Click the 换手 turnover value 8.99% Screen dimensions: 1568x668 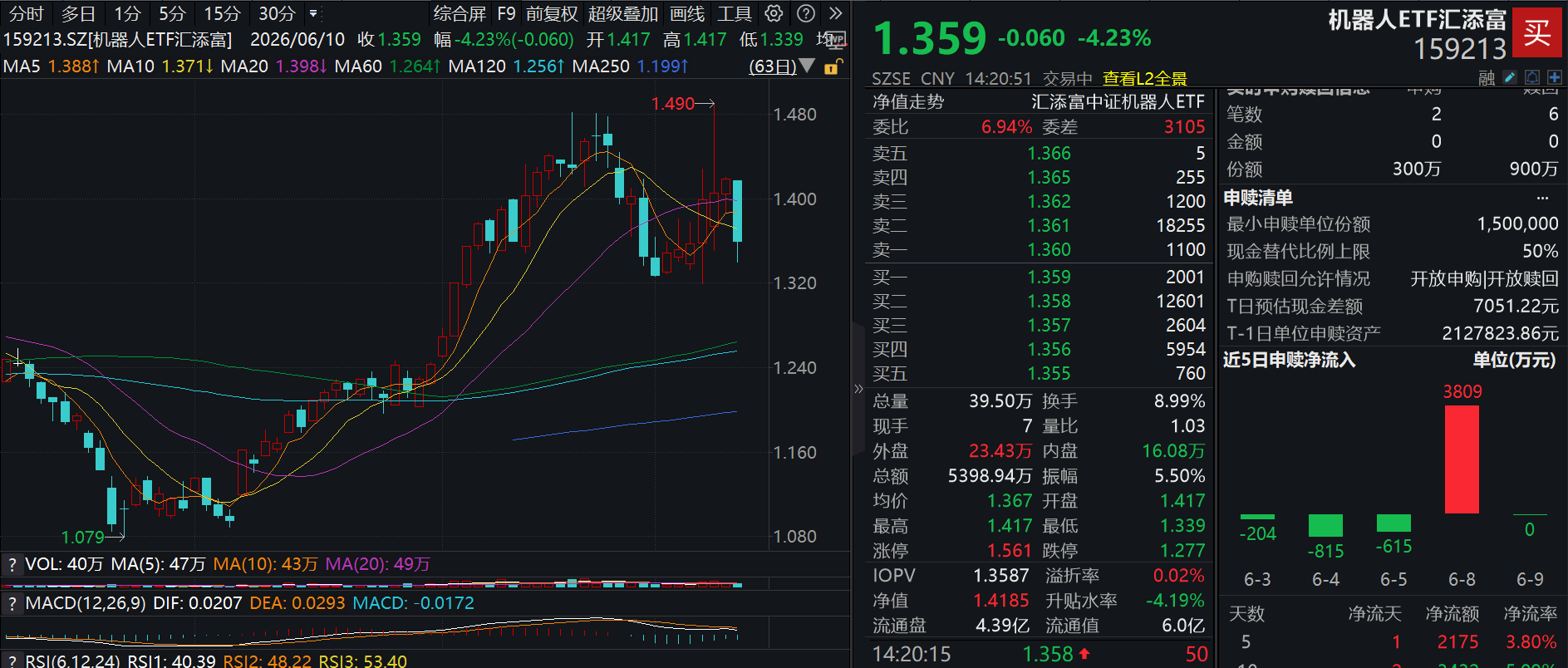[1179, 401]
